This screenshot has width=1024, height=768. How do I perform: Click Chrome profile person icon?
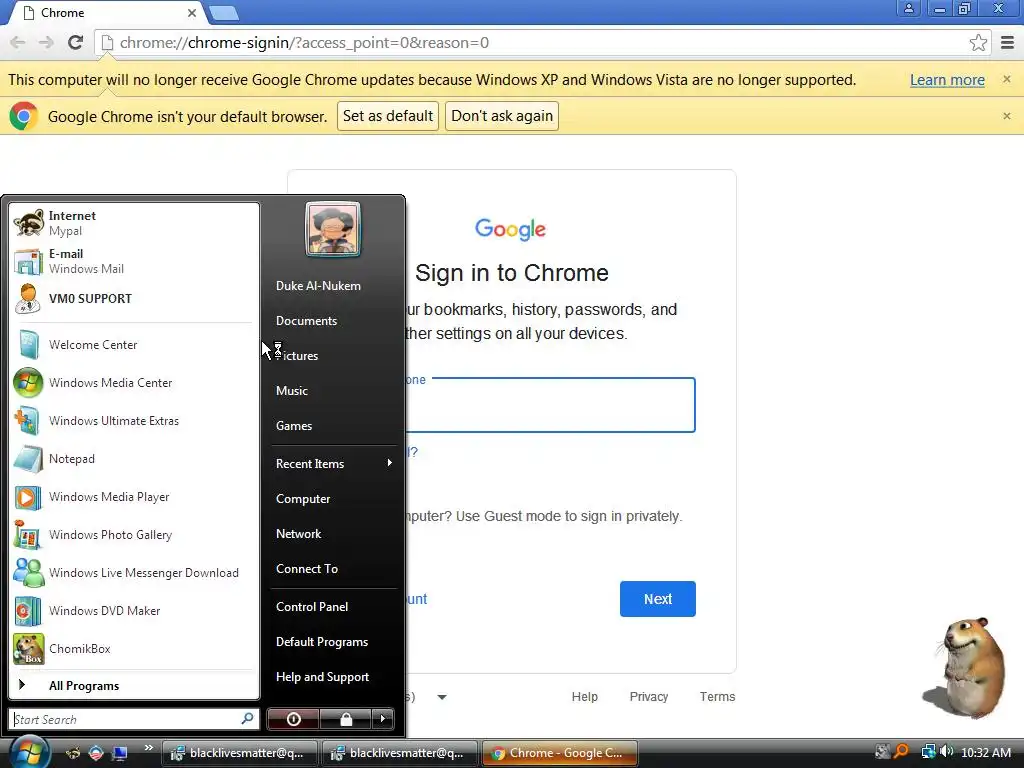pos(908,8)
